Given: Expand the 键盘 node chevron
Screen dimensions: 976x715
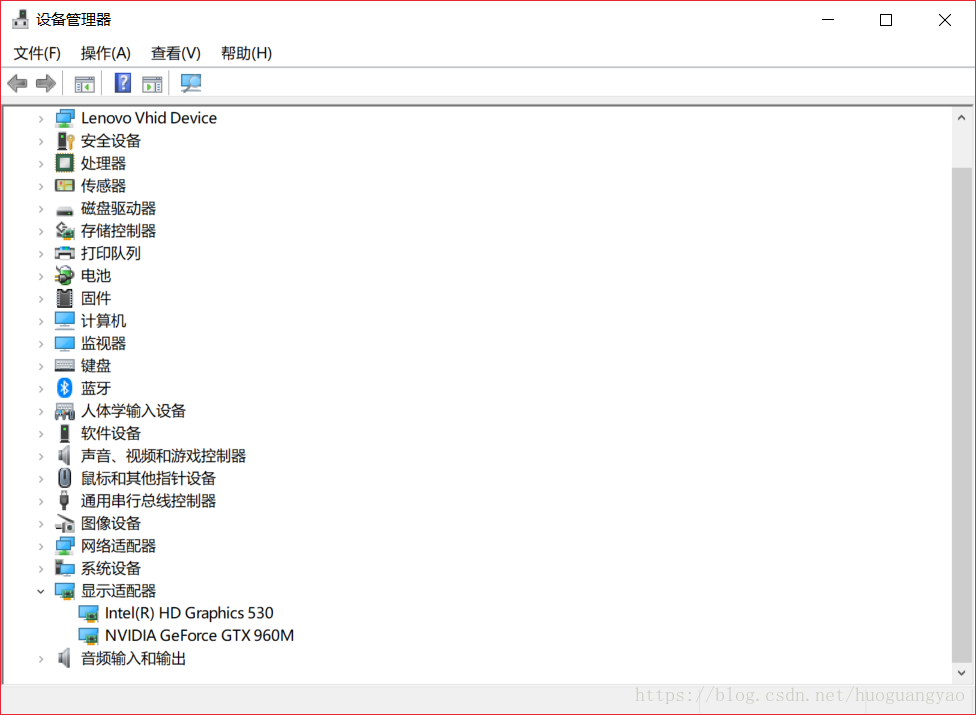Looking at the screenshot, I should click(x=41, y=366).
